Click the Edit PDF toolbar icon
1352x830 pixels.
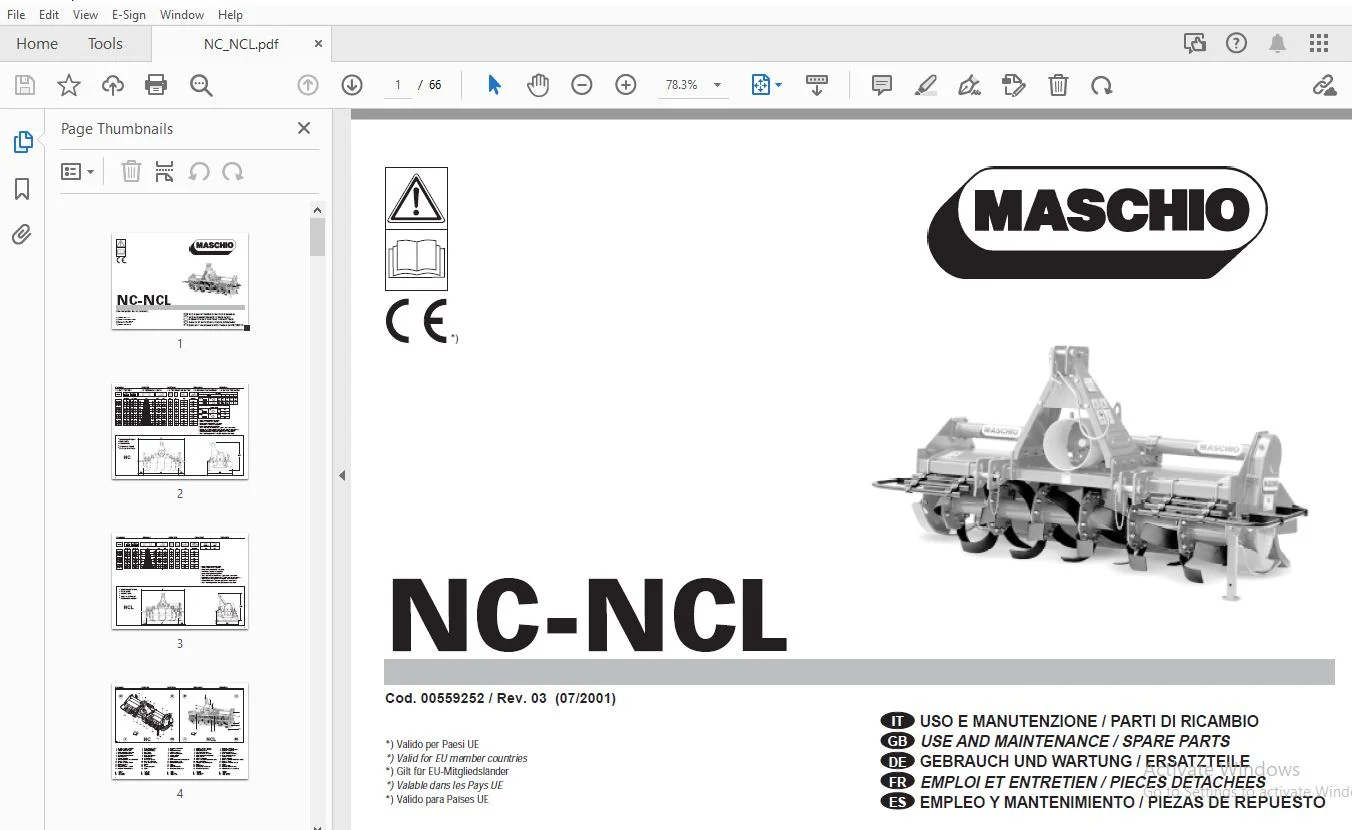pos(1014,86)
